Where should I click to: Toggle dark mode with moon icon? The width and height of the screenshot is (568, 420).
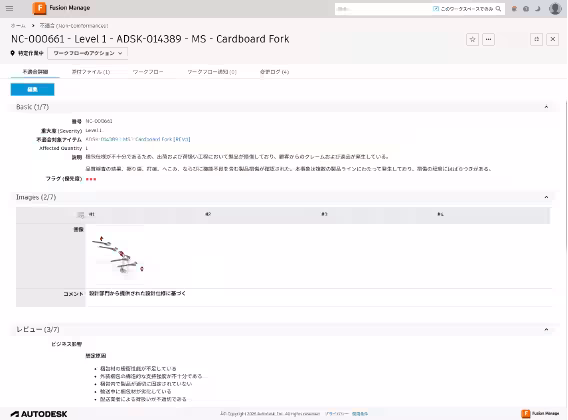[538, 9]
